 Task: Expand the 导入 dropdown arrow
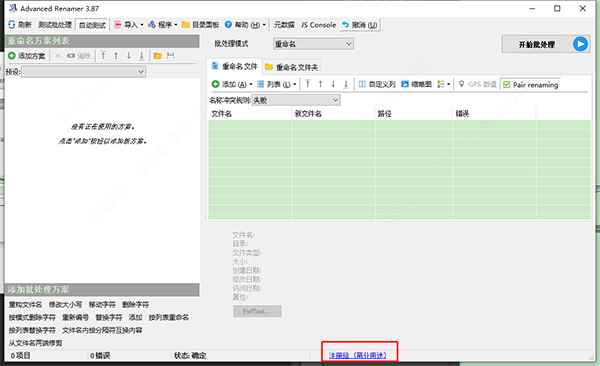coord(142,25)
